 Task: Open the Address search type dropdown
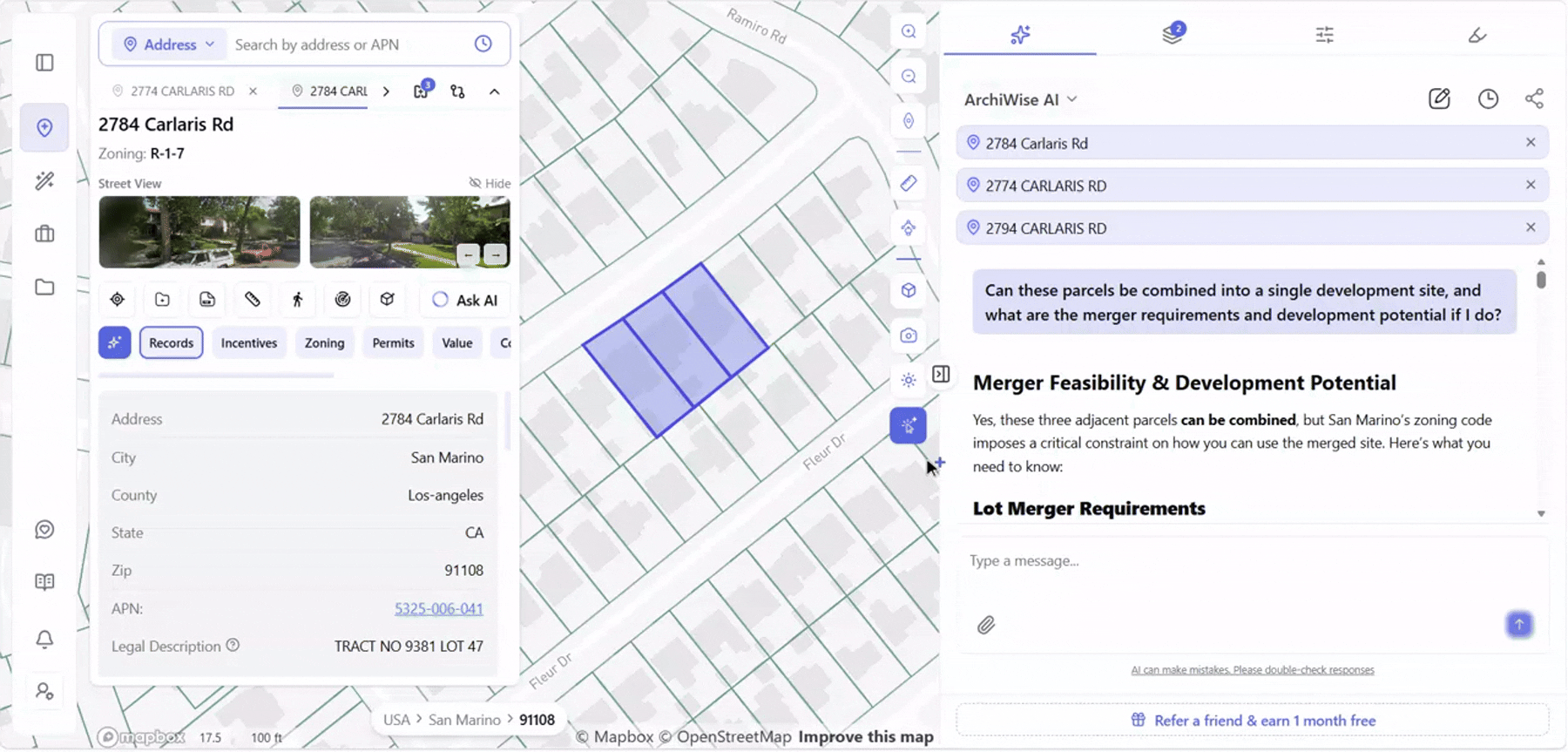pyautogui.click(x=169, y=44)
